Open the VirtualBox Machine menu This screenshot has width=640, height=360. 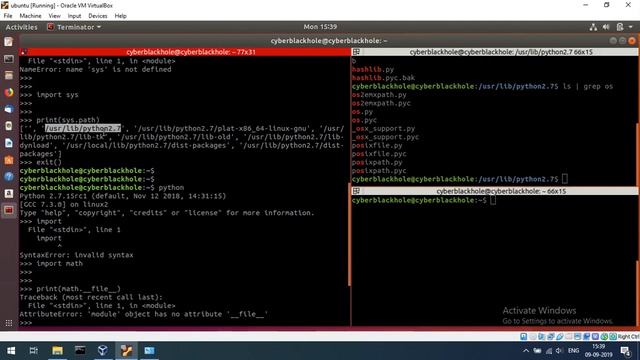pos(30,16)
